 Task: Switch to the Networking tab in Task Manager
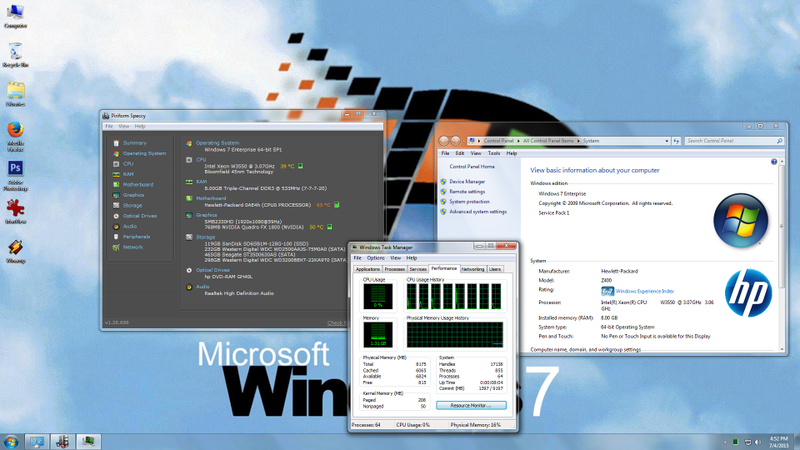click(472, 269)
